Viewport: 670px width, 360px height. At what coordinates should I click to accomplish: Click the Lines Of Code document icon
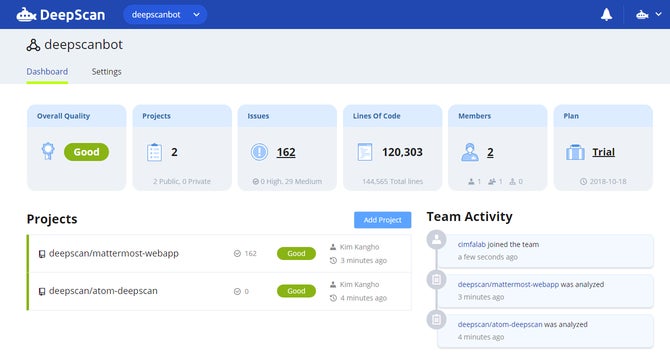tap(365, 152)
